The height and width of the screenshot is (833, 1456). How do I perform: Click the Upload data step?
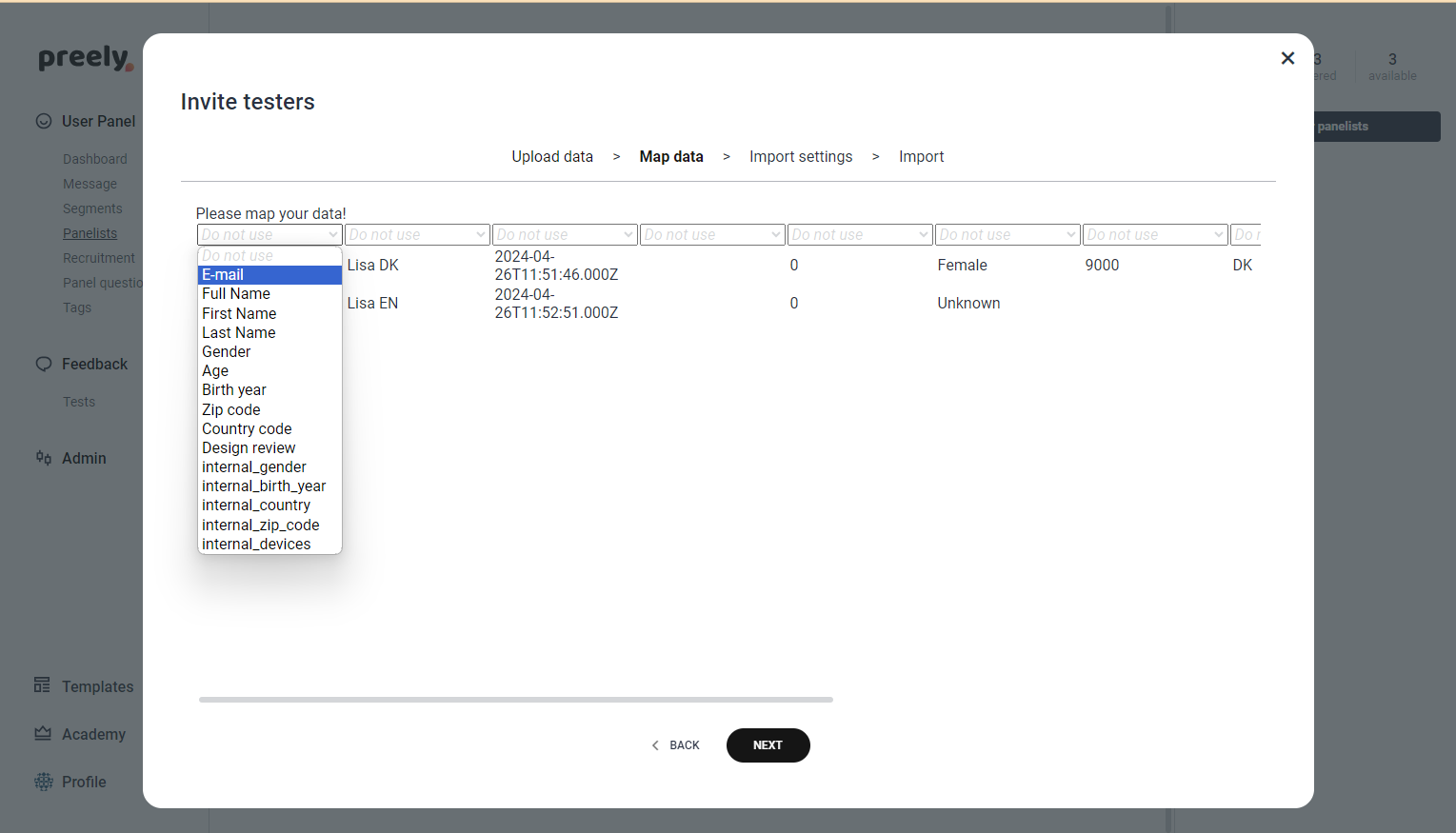(552, 157)
